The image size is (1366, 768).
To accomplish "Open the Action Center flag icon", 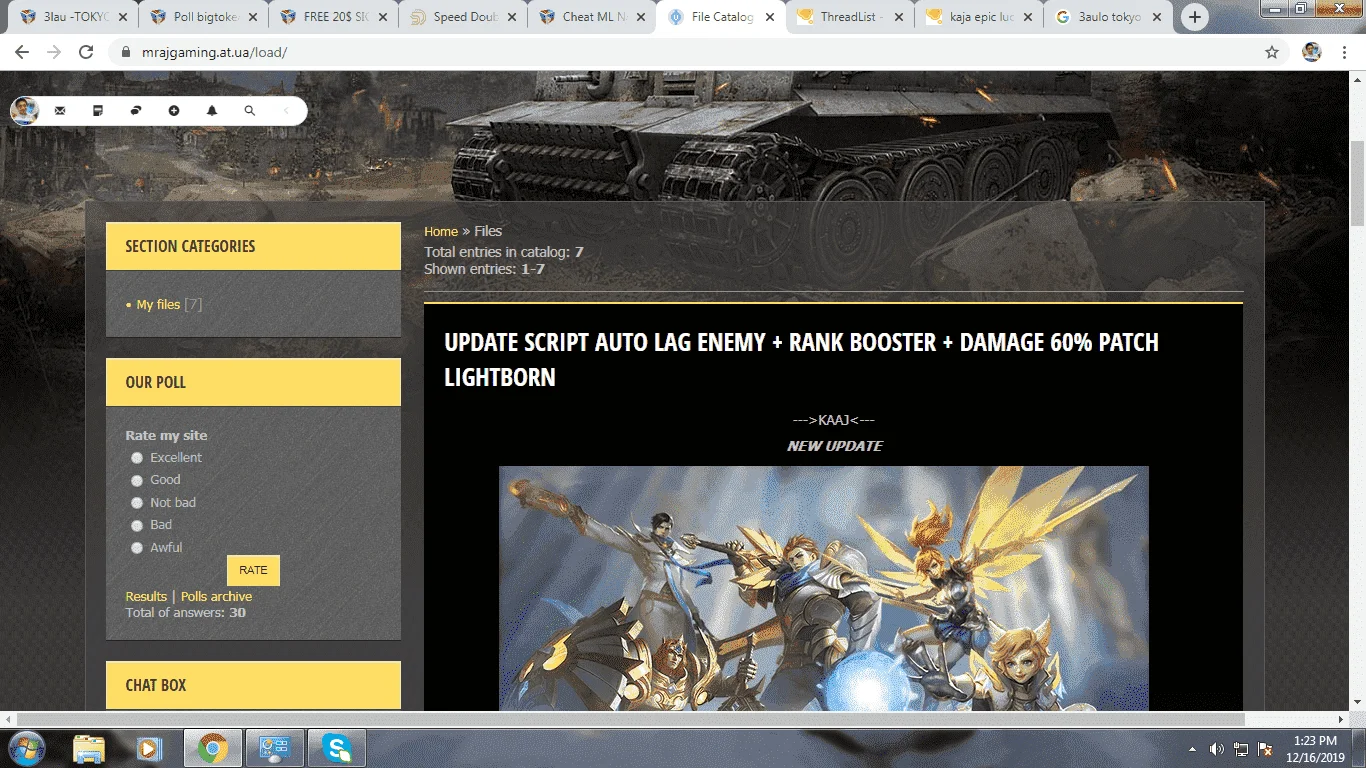I will [x=1265, y=748].
